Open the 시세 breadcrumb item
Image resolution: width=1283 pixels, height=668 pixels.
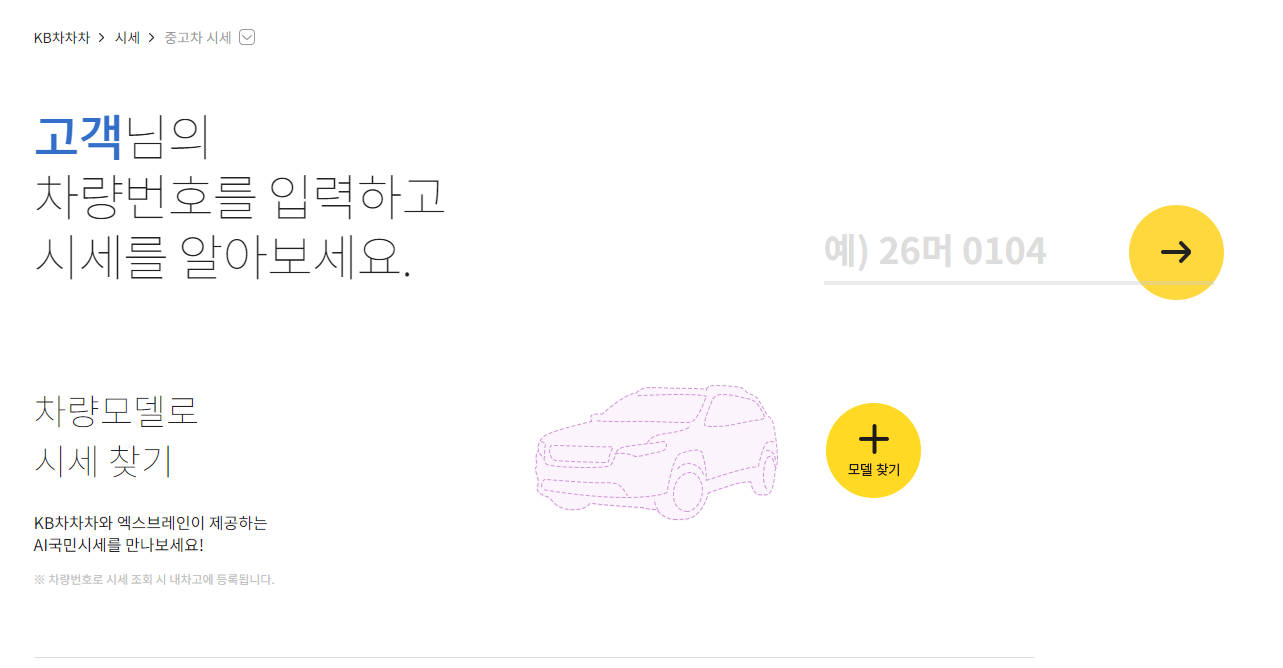pyautogui.click(x=127, y=38)
